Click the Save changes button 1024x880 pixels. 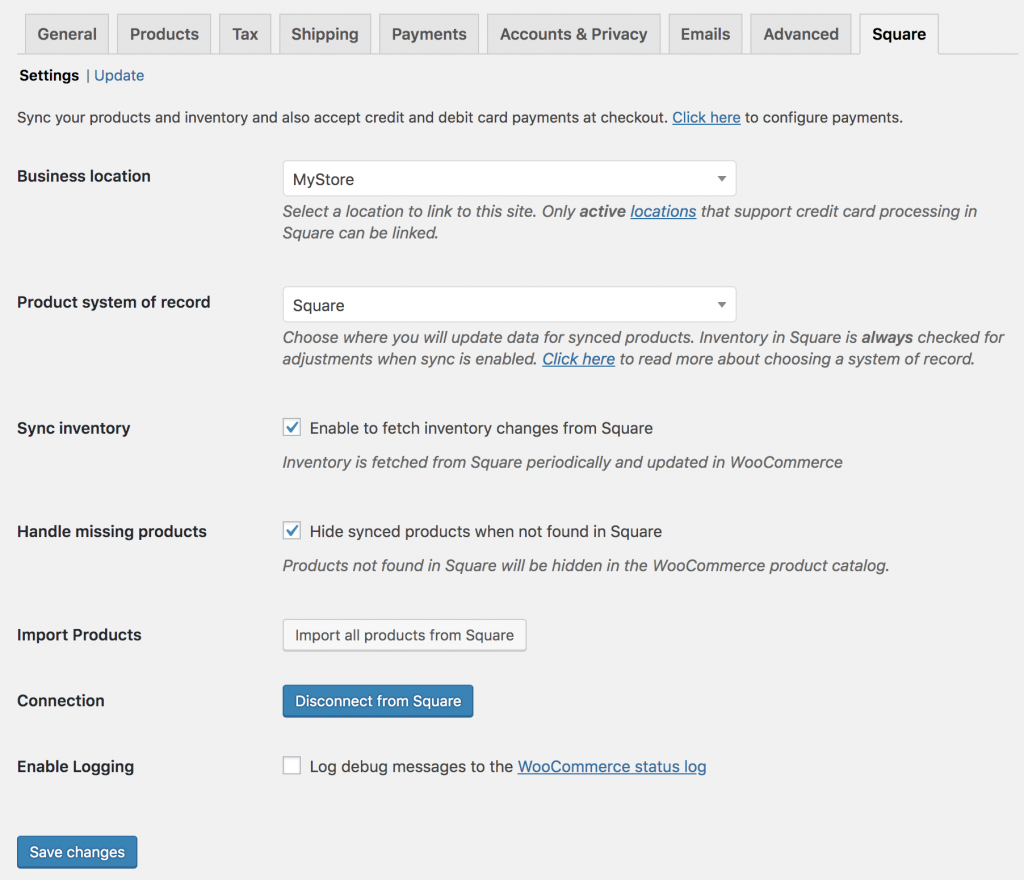(x=77, y=852)
